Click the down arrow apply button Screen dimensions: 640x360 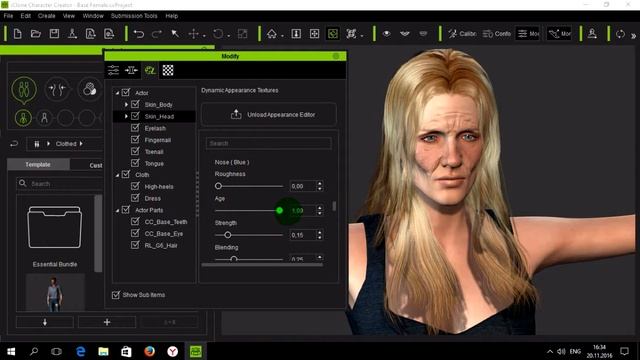[x=45, y=322]
